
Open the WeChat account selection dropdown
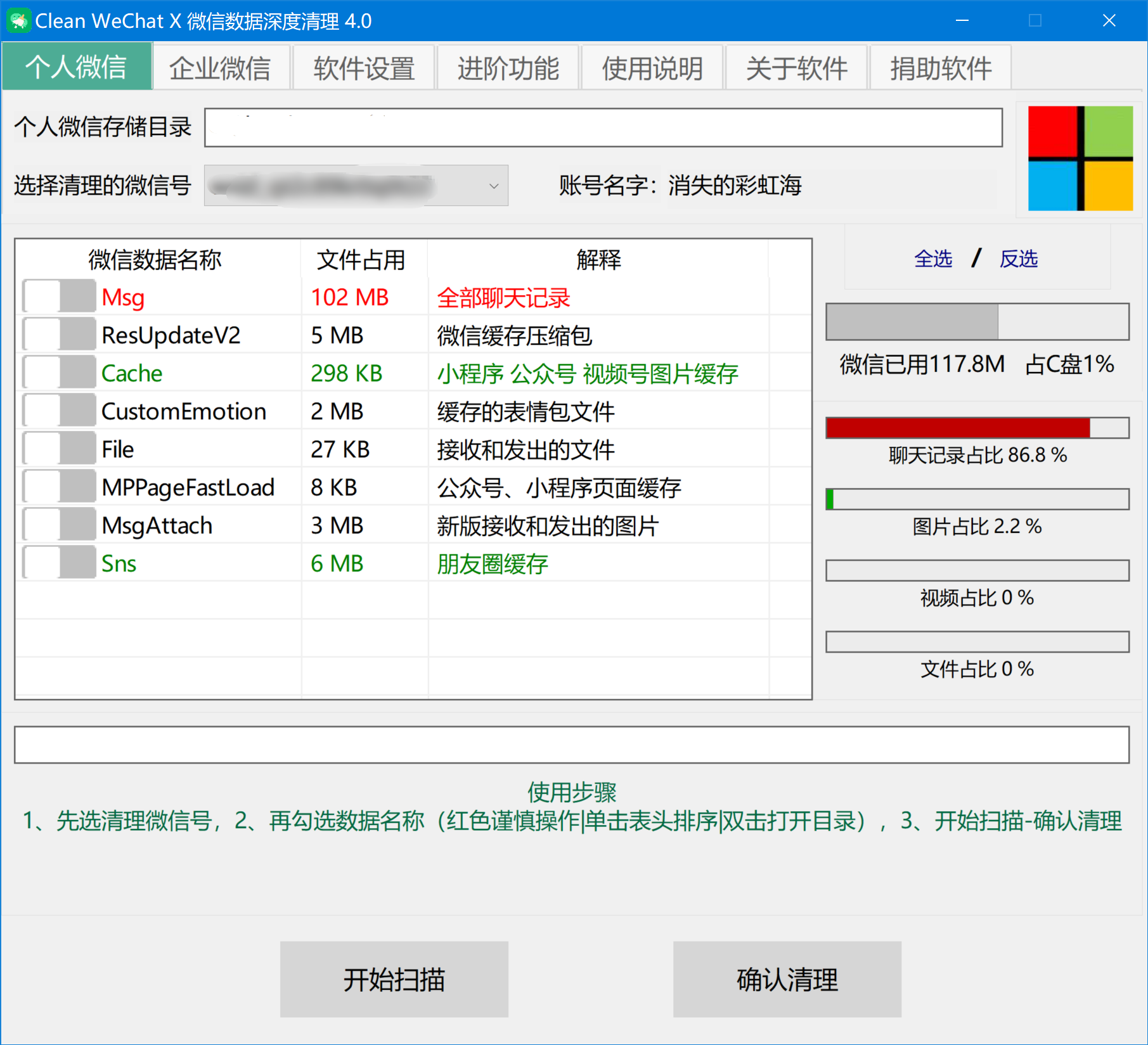[x=356, y=186]
